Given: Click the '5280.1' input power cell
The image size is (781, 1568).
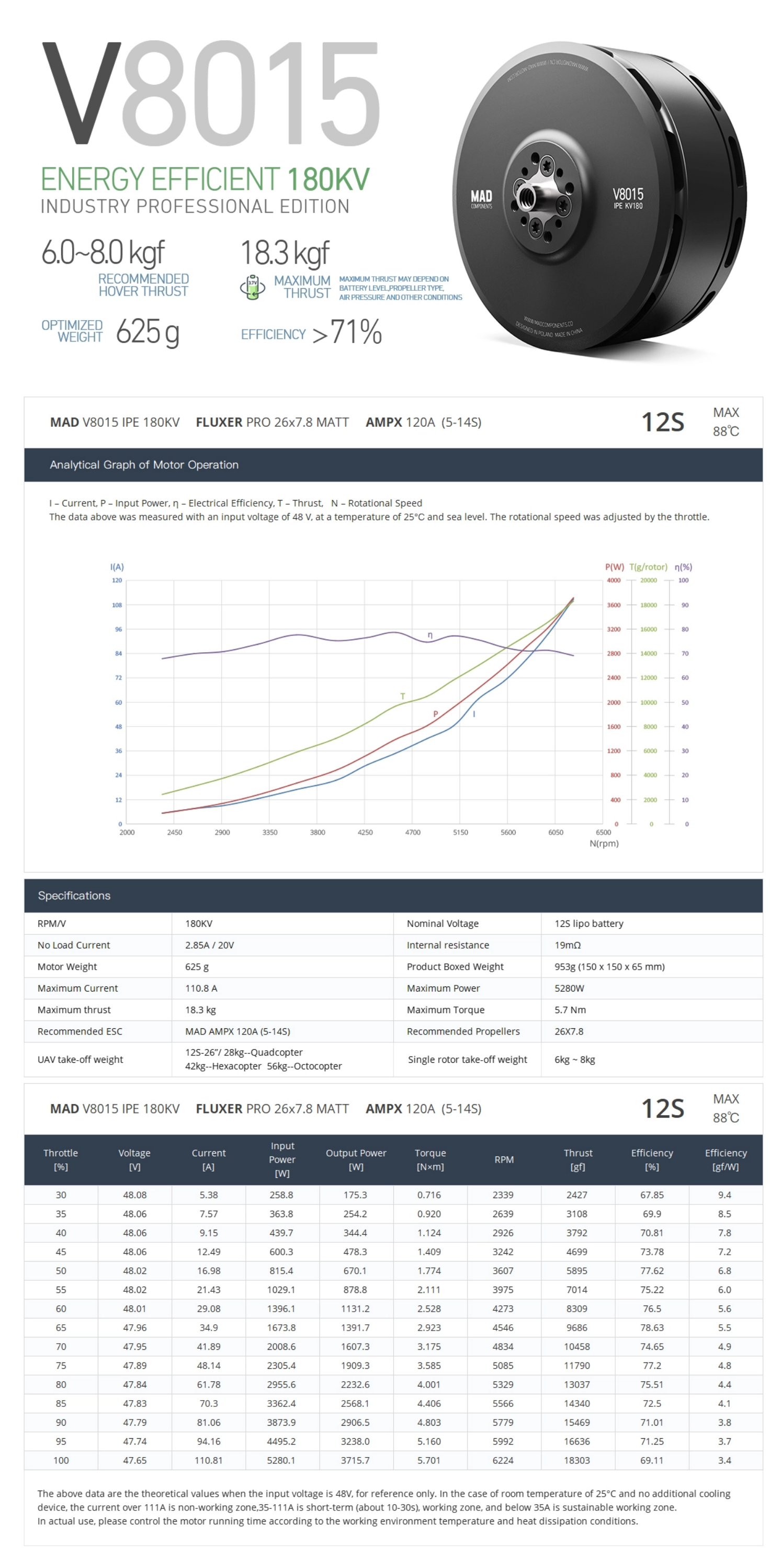Looking at the screenshot, I should [x=281, y=1460].
